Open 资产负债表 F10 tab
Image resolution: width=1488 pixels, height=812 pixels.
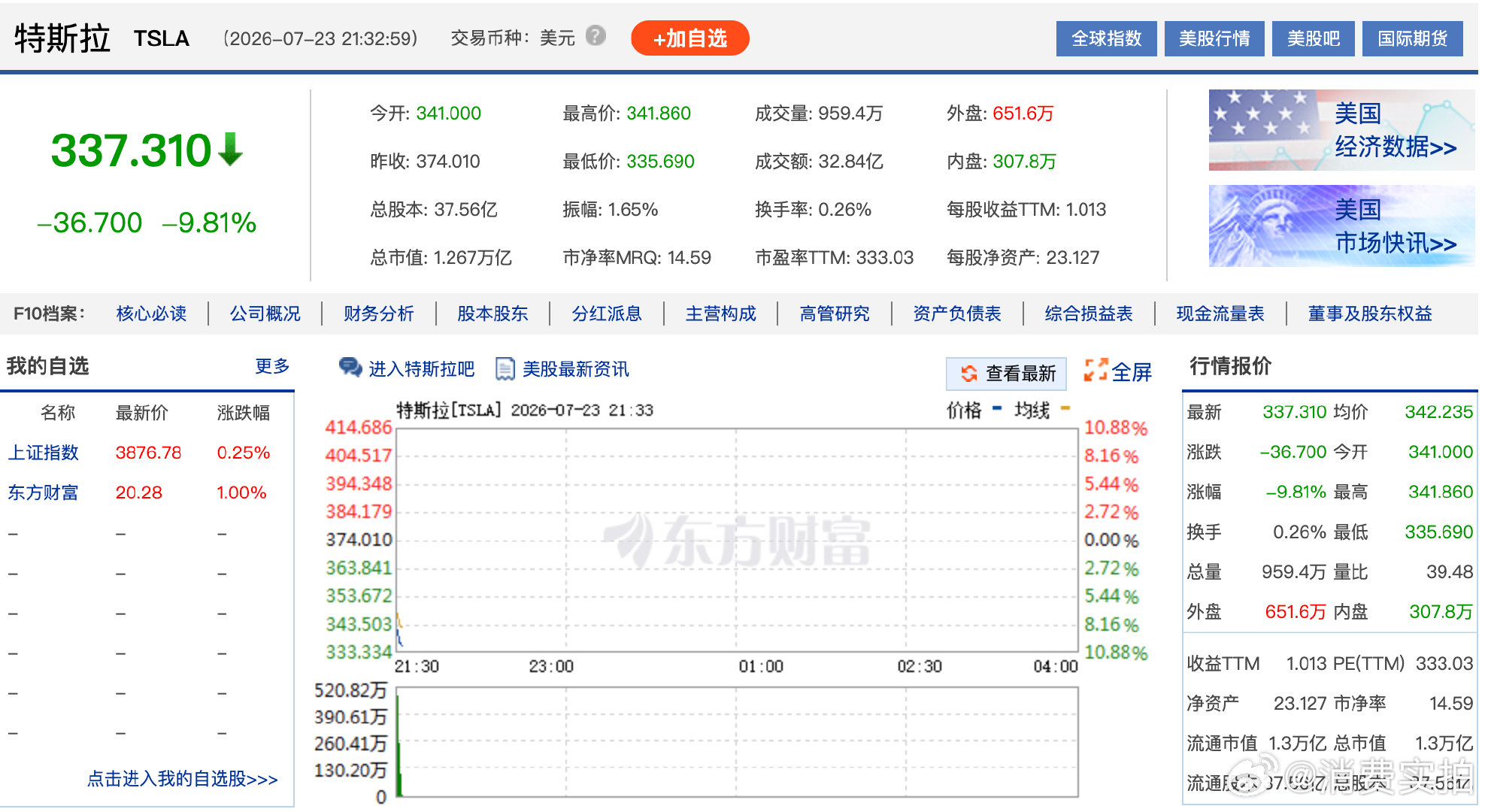coord(956,314)
